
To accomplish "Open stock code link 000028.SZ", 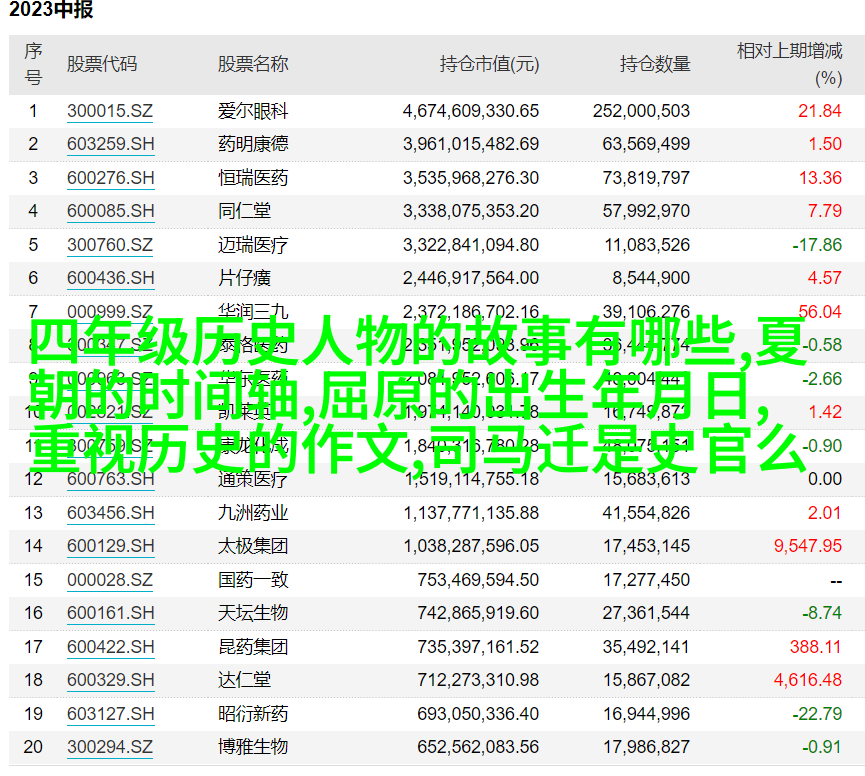I will pyautogui.click(x=110, y=580).
